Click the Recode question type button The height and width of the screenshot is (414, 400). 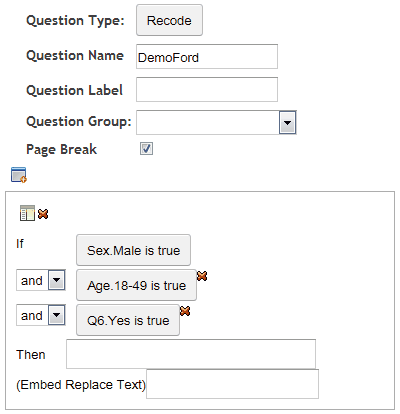point(169,20)
